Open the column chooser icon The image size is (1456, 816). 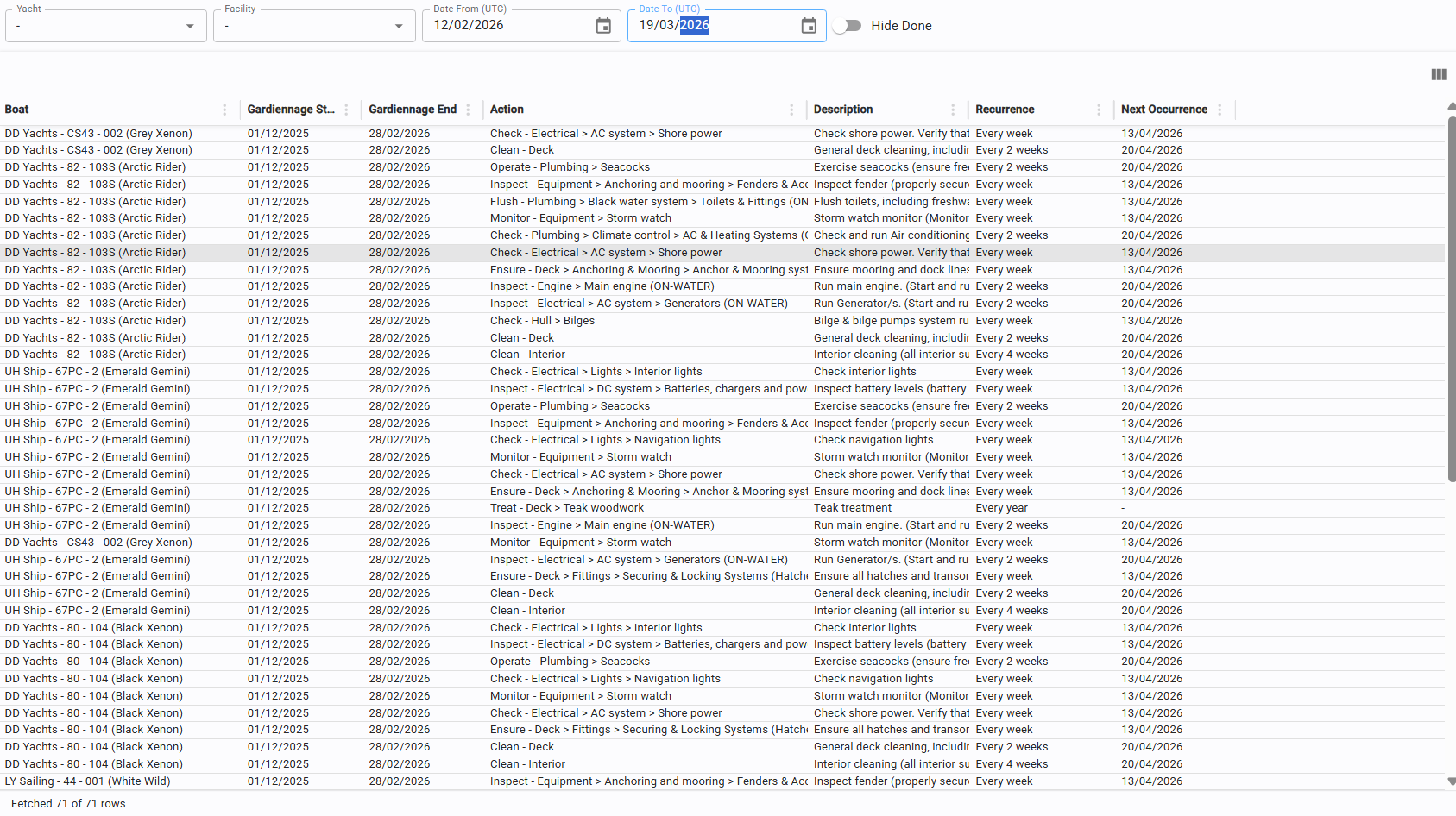click(x=1438, y=75)
